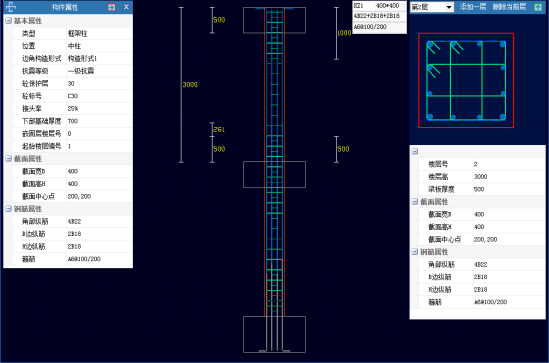Viewport: 549px width, 363px height.
Task: Click 箍筋 value in the 构件属性 panel
Action: 84,259
